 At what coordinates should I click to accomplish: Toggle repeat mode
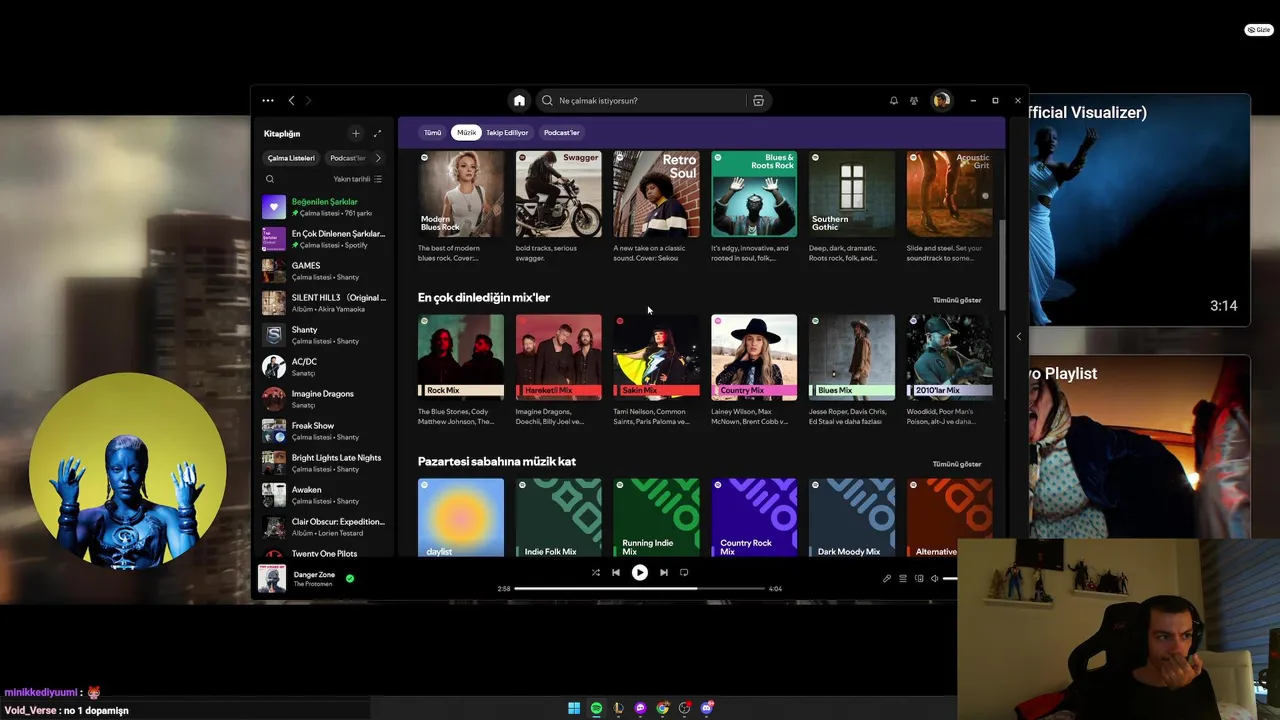point(684,573)
